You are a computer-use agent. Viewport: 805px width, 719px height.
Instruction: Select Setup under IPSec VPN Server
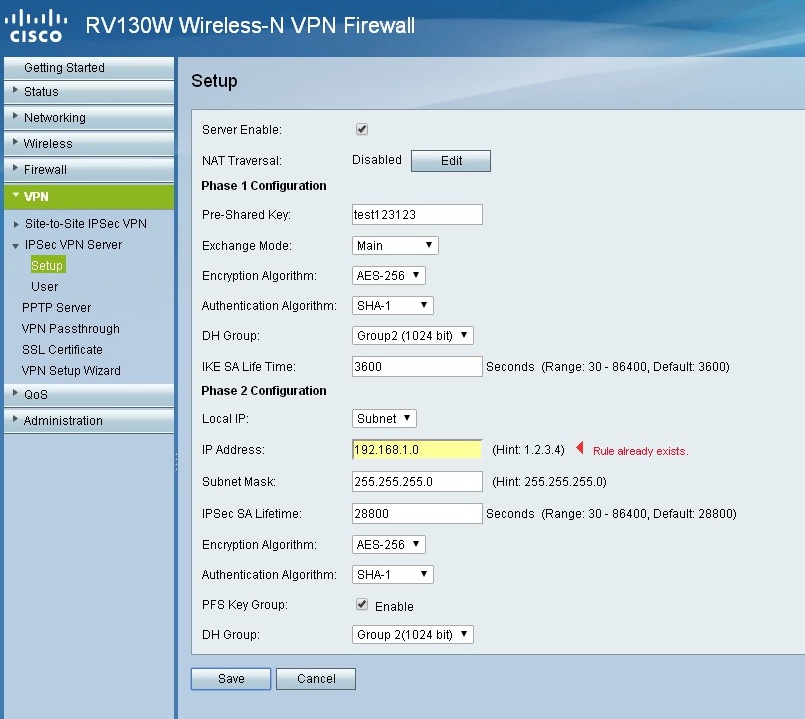tap(47, 266)
